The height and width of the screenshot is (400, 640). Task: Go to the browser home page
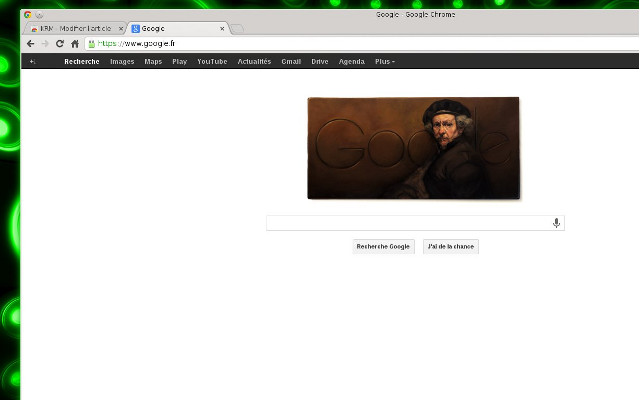coord(75,44)
